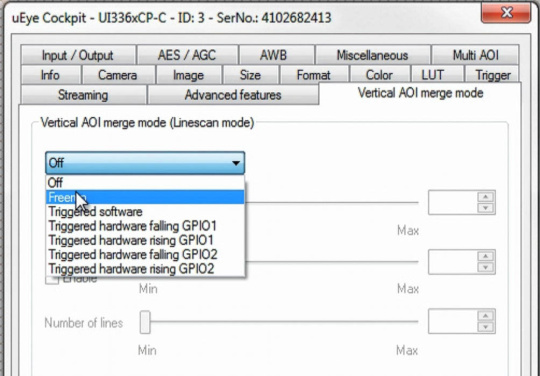
Task: Increase Number of lines with up arrow
Action: click(486, 316)
